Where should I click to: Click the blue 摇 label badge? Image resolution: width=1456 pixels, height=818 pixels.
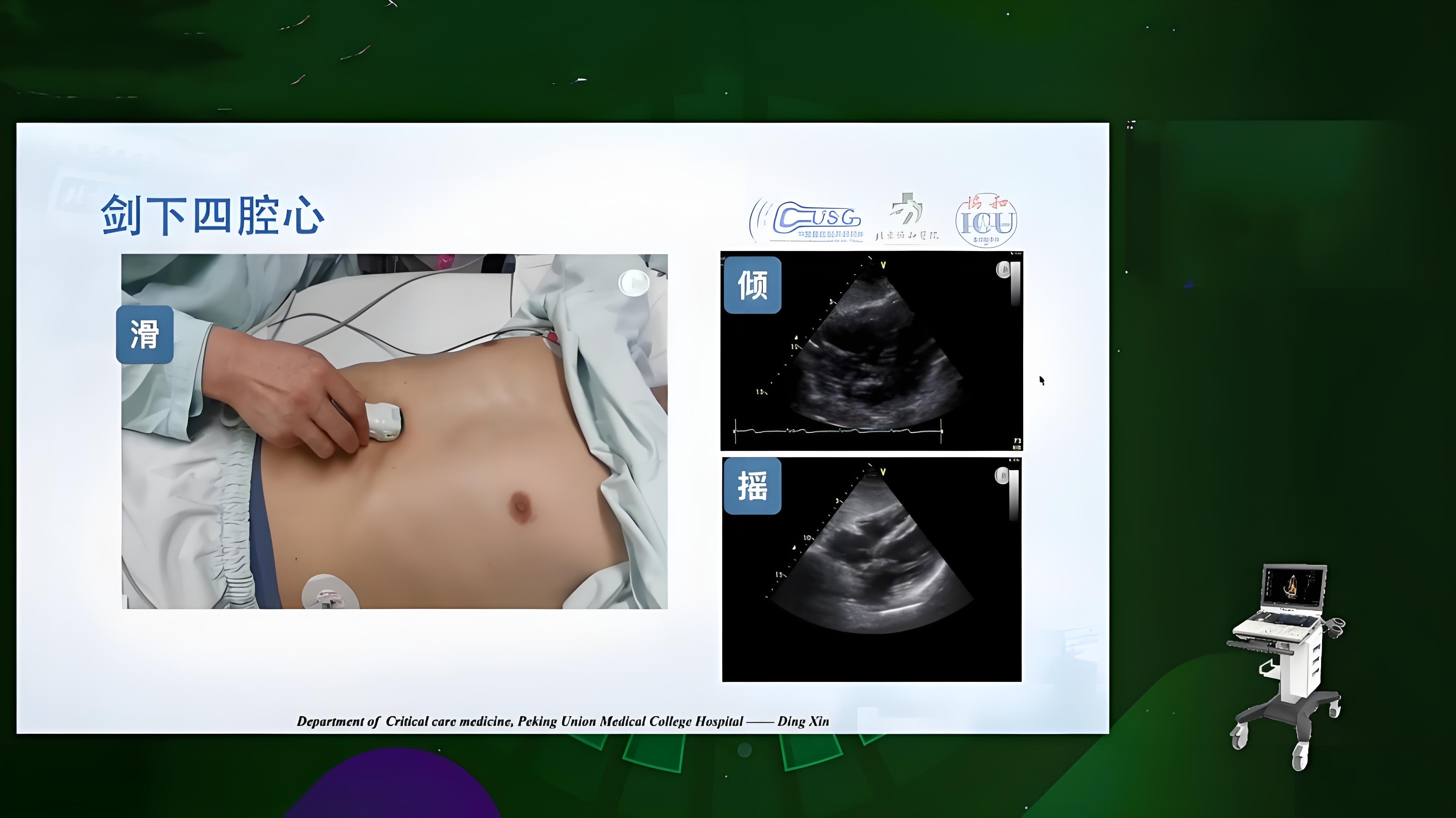click(752, 486)
